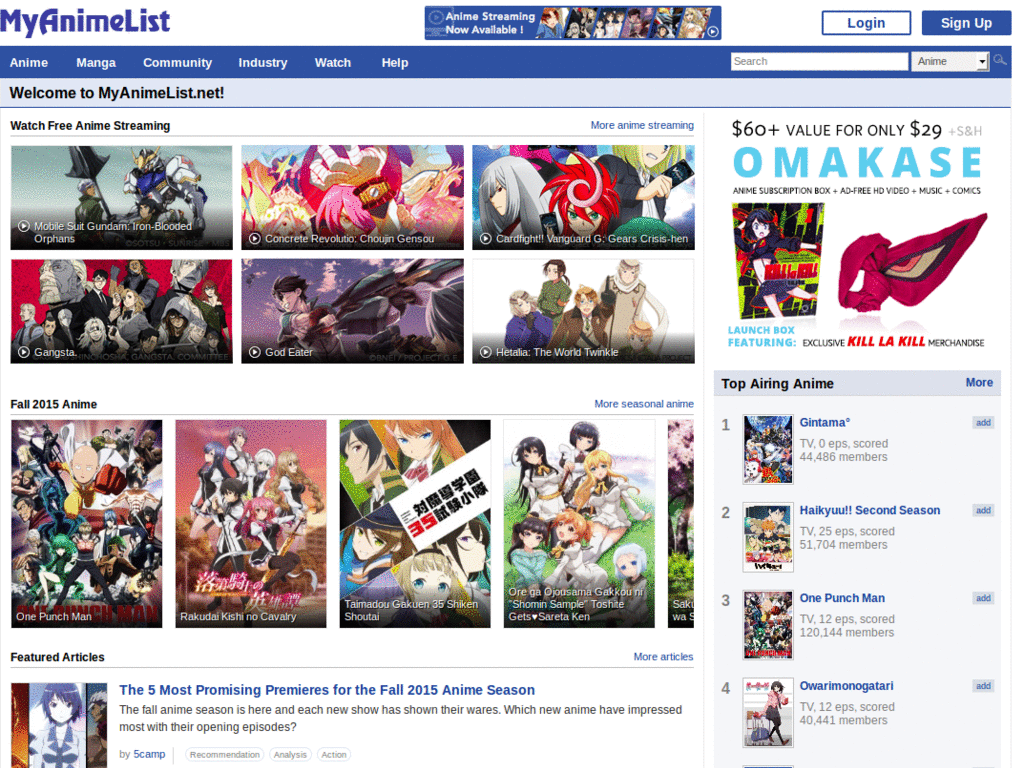Open the Anime menu

pos(29,62)
